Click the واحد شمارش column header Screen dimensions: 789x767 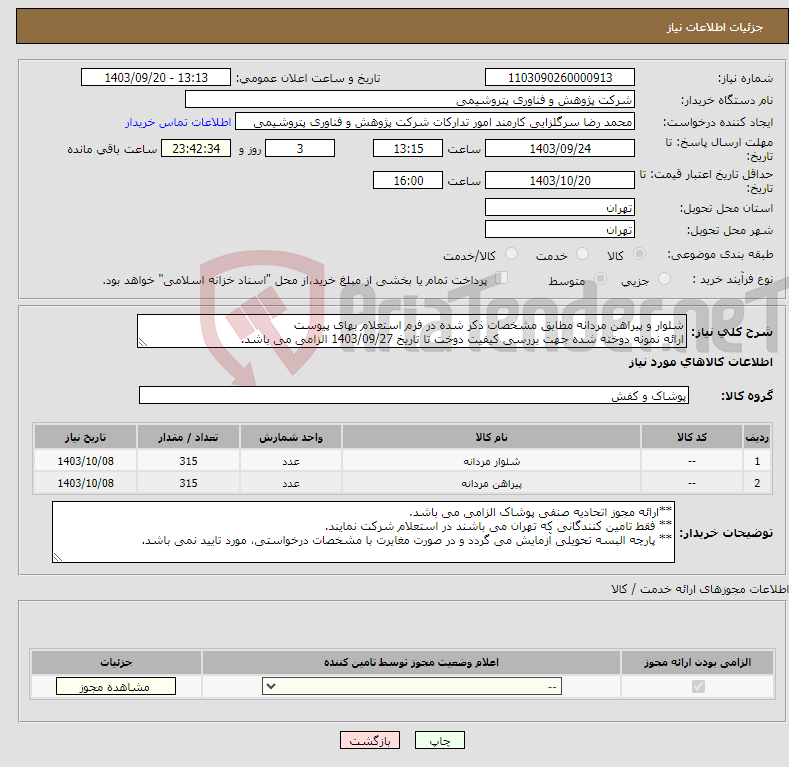coord(291,437)
